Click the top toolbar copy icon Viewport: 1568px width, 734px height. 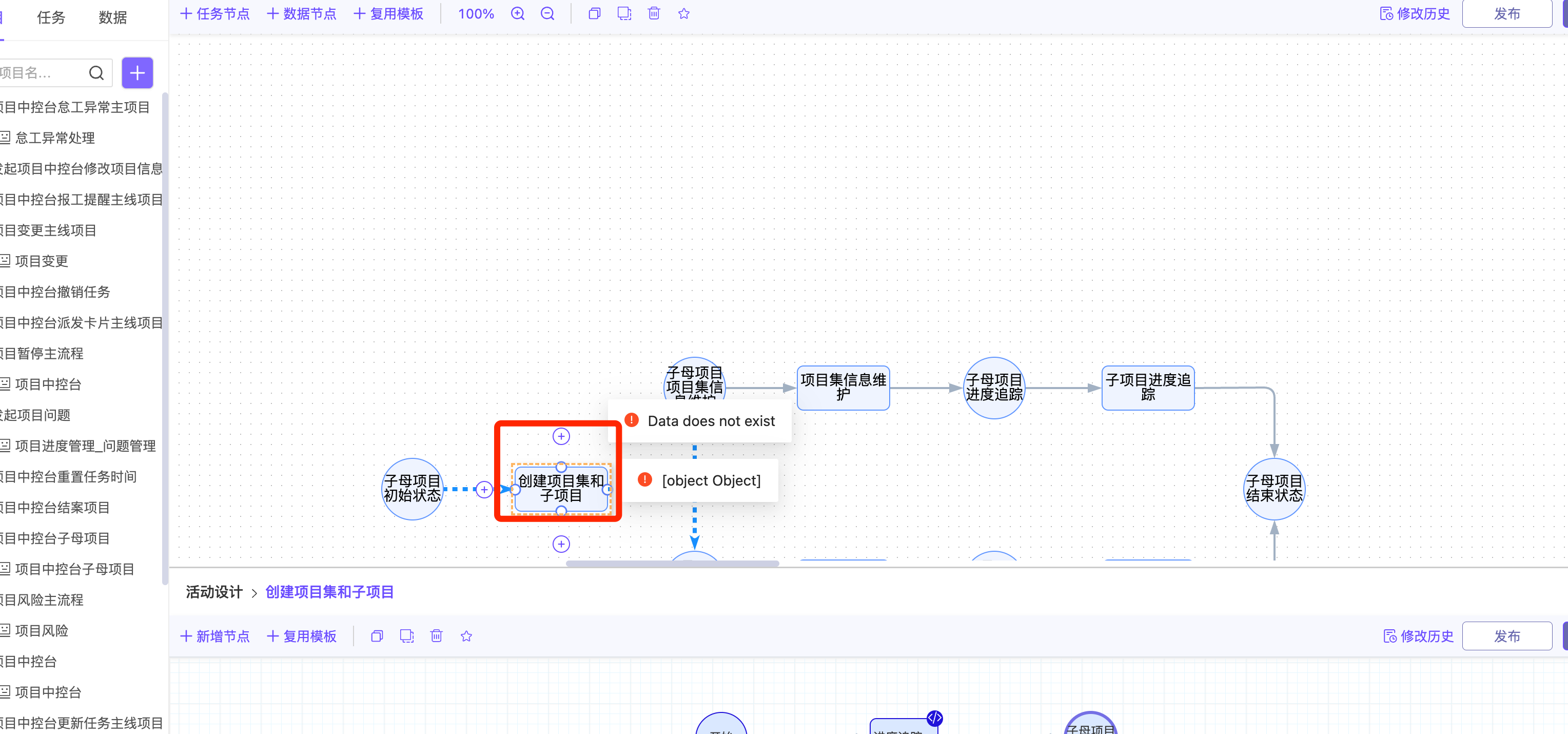[594, 13]
